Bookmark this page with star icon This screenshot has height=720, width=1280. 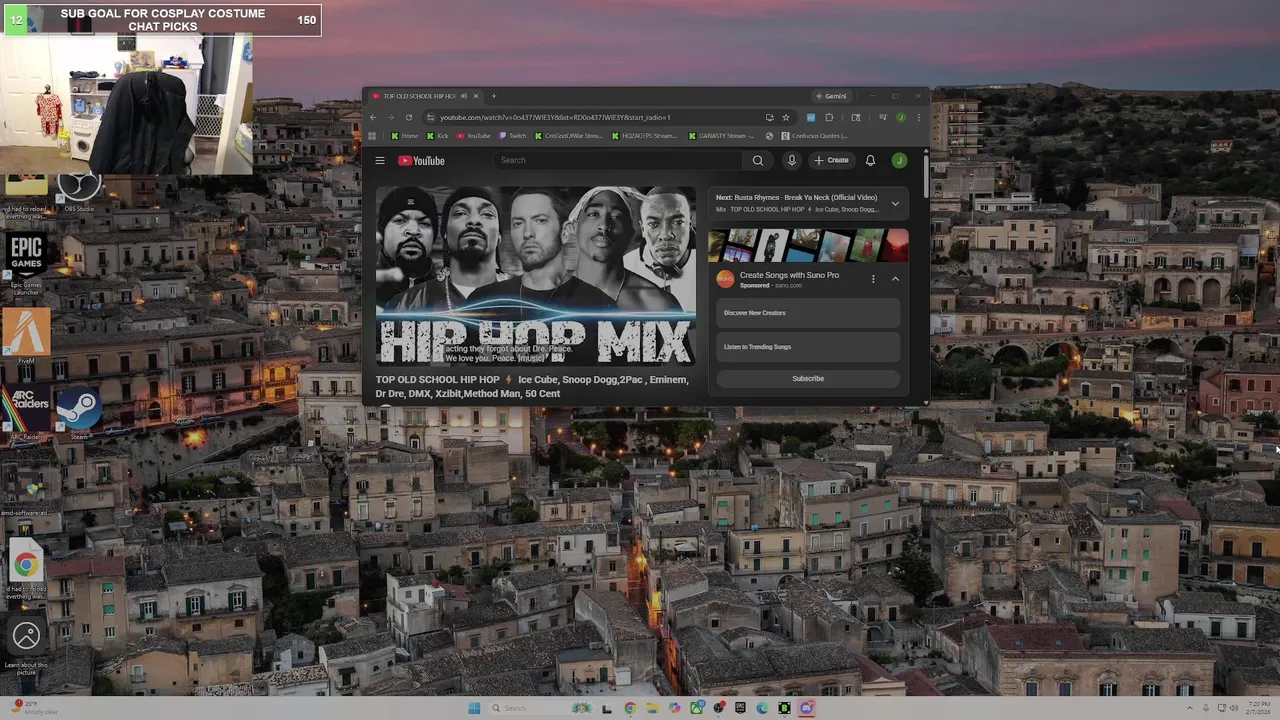pos(786,117)
